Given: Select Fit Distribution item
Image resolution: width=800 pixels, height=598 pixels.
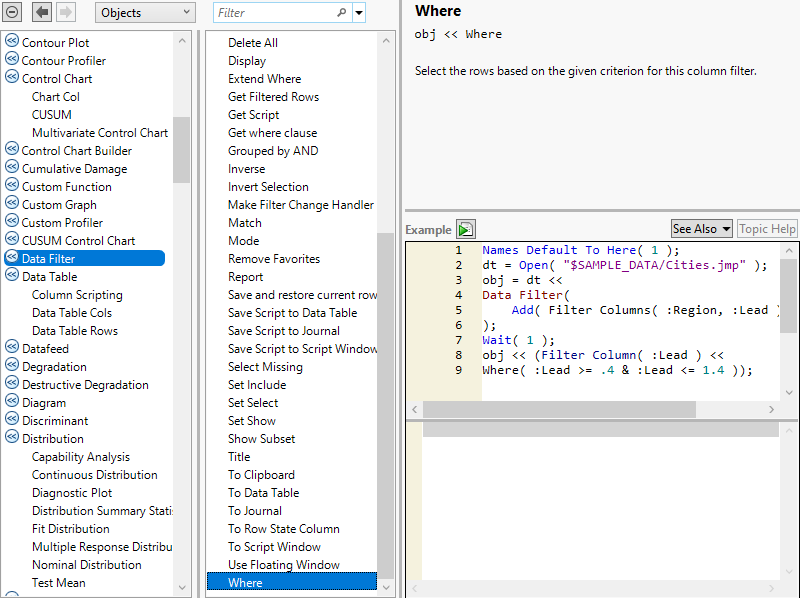Looking at the screenshot, I should click(70, 529).
